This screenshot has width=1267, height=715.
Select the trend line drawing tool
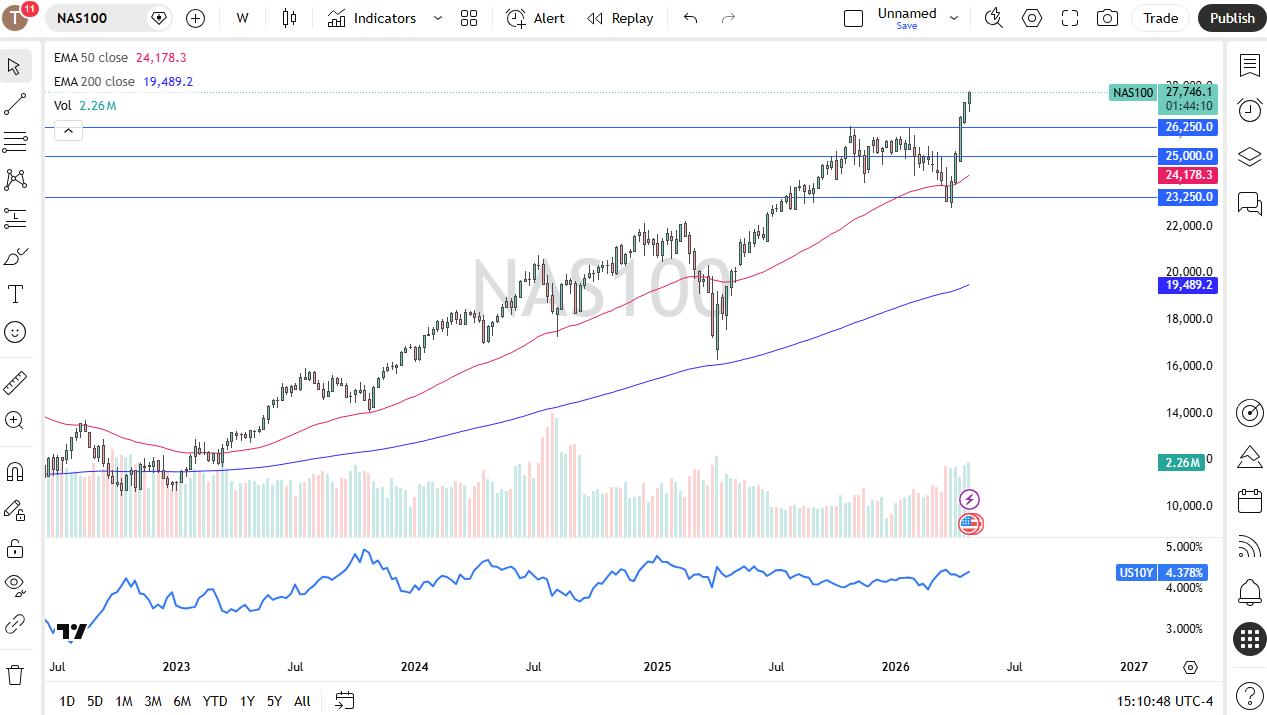(x=15, y=104)
